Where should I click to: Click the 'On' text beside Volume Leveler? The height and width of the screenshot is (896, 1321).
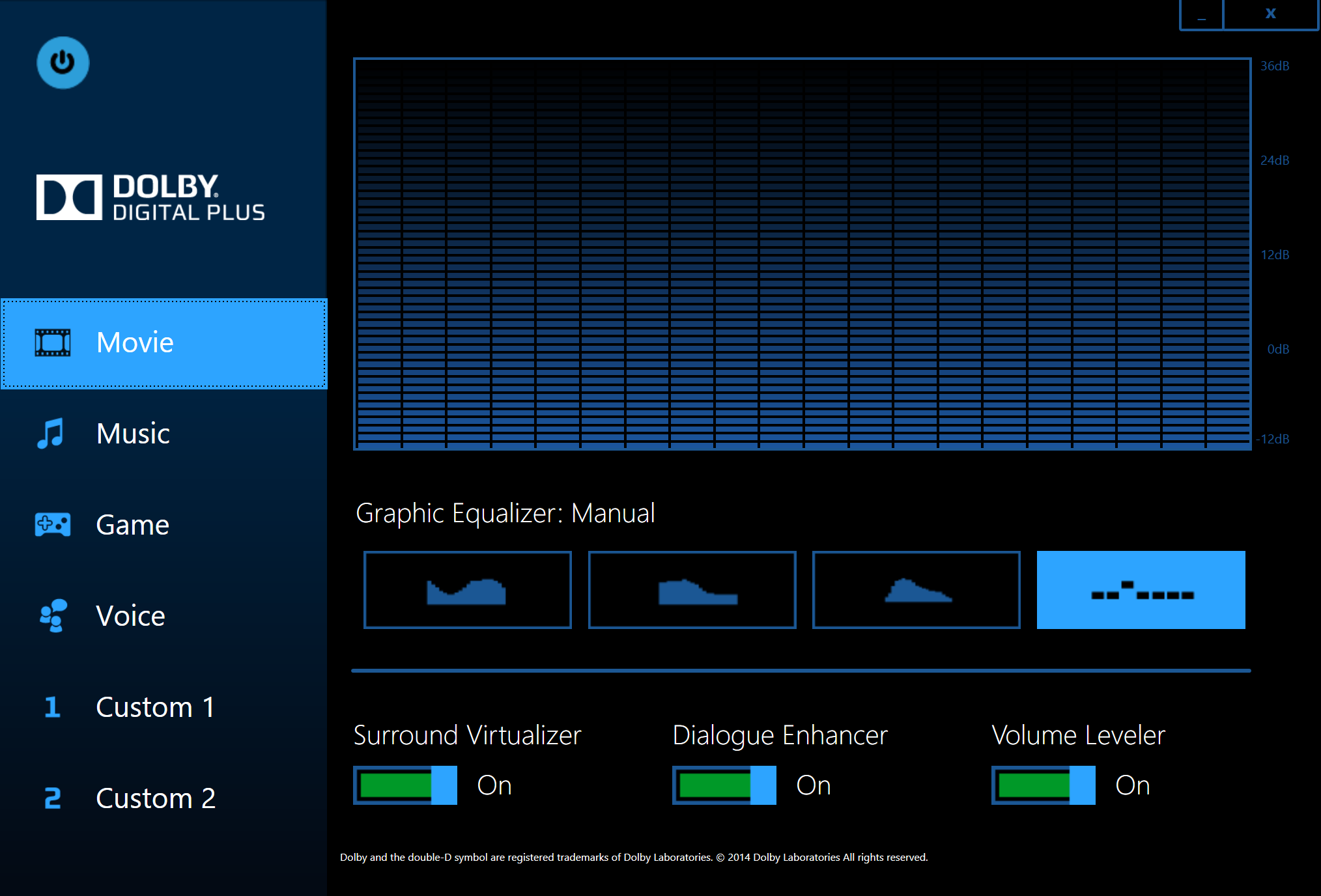1133,785
